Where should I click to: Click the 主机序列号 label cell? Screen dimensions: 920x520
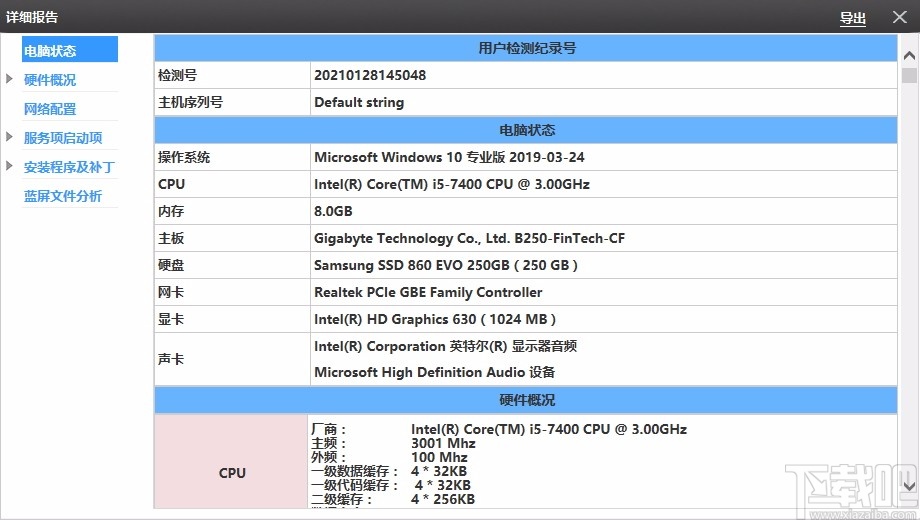232,102
